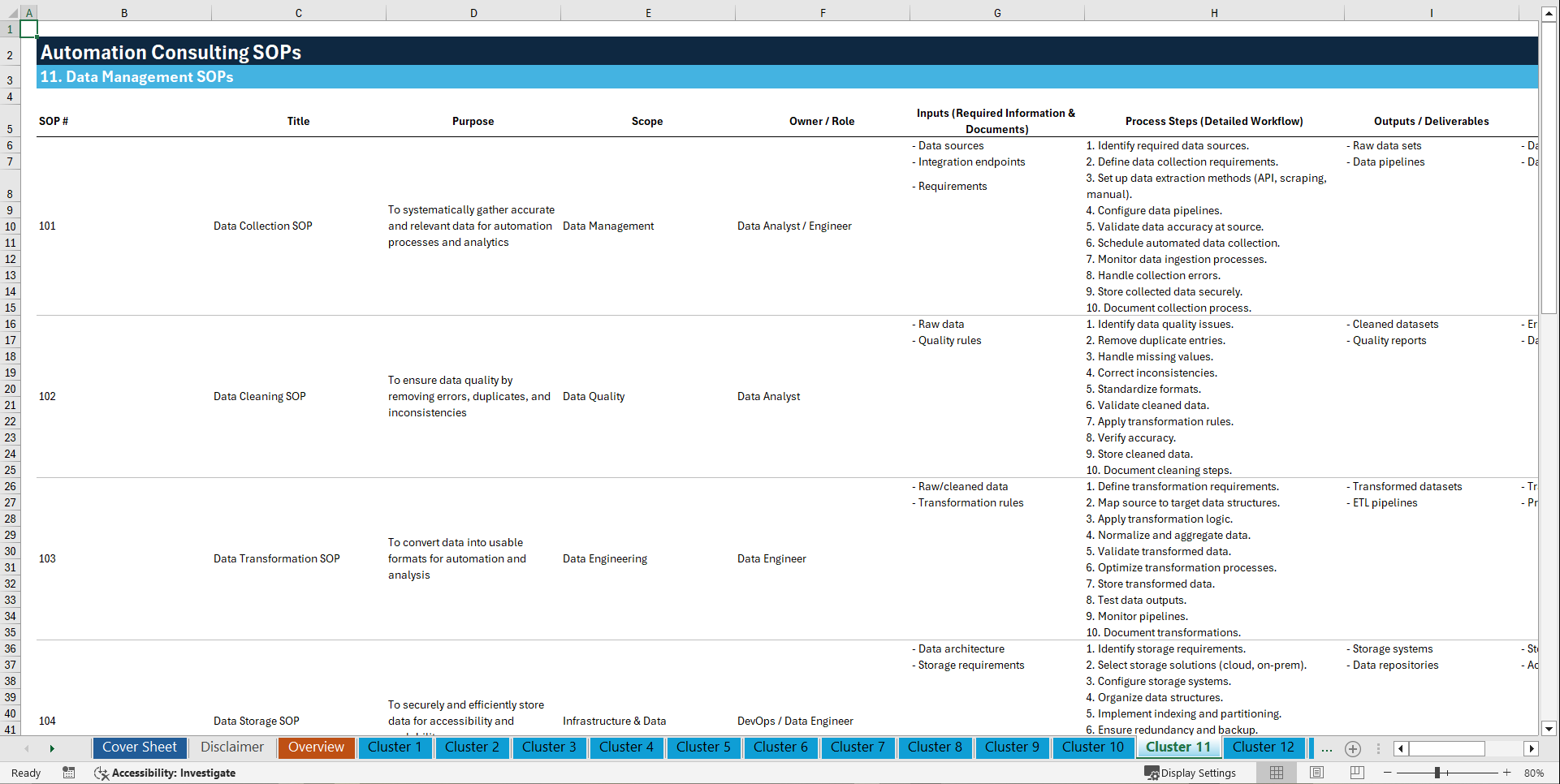Click the Ready status indicator
This screenshot has height=784, width=1560.
click(25, 773)
